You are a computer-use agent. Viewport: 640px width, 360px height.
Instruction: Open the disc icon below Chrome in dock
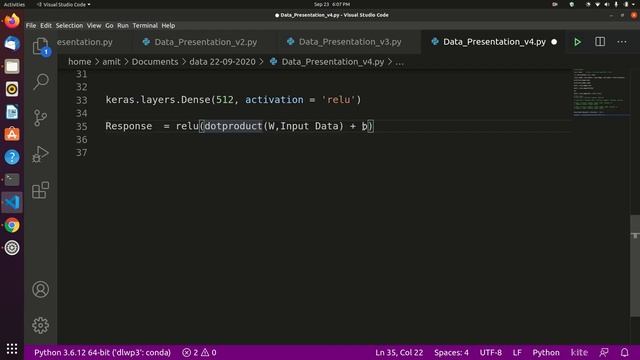pos(12,248)
